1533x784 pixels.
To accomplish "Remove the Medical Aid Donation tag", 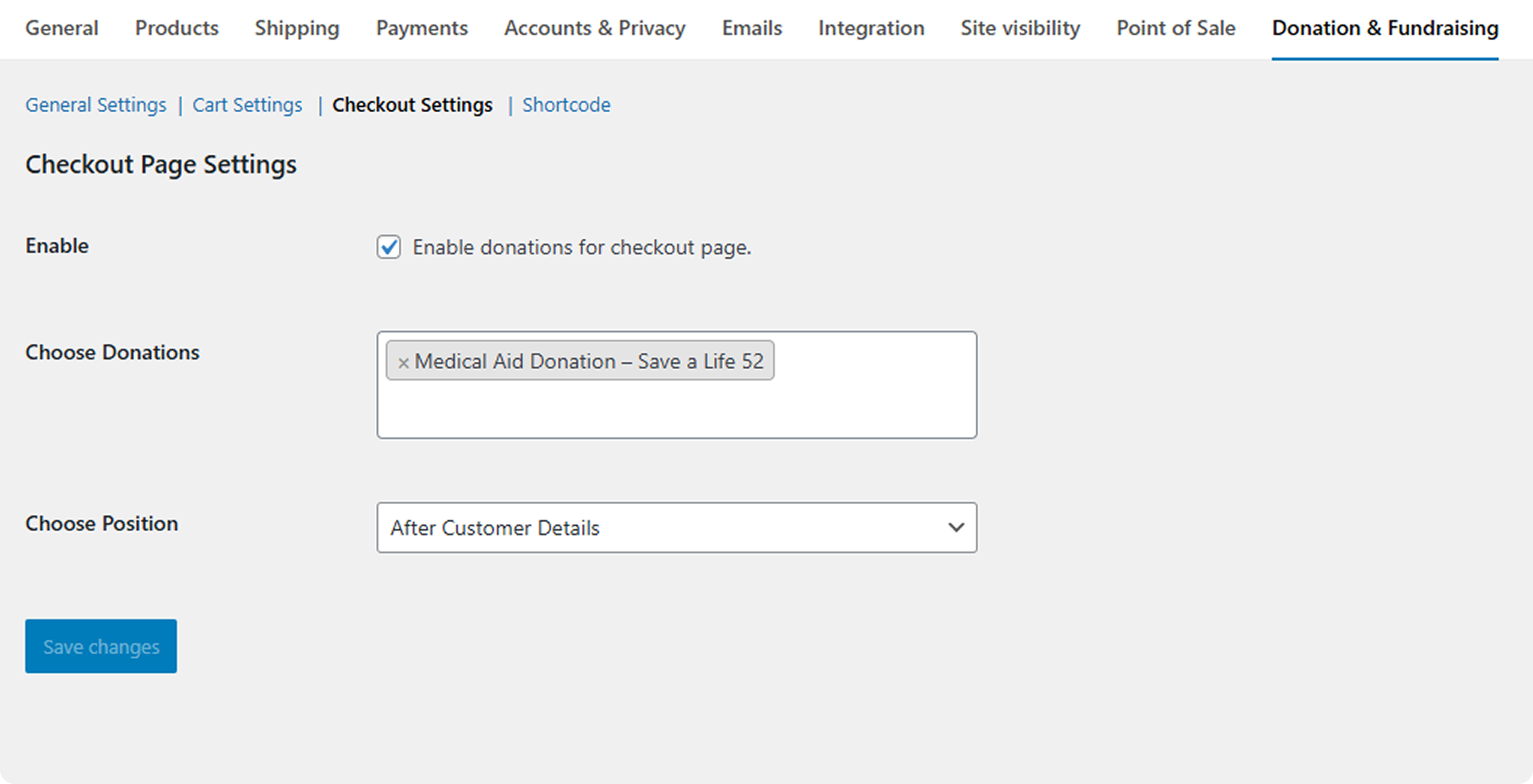I will [x=403, y=363].
